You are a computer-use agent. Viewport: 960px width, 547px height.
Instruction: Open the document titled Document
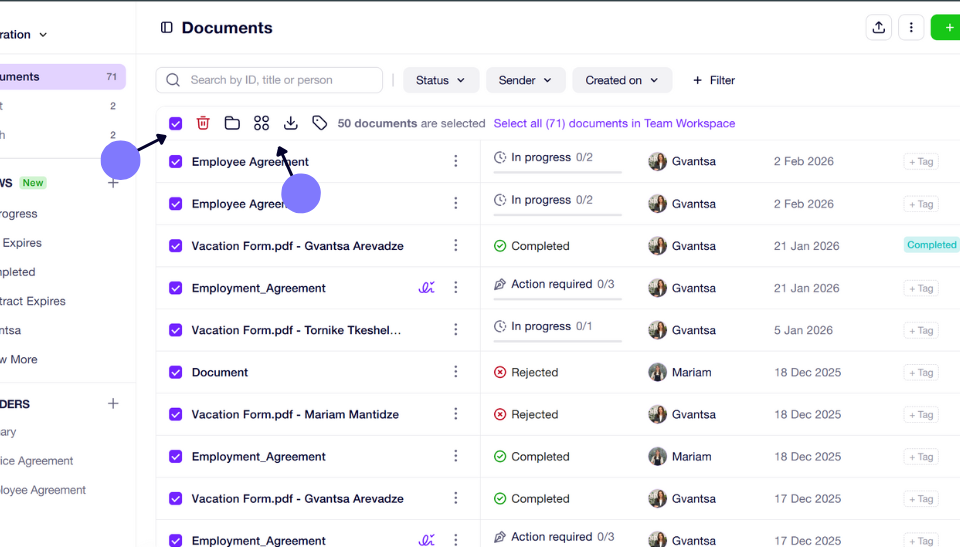[220, 372]
